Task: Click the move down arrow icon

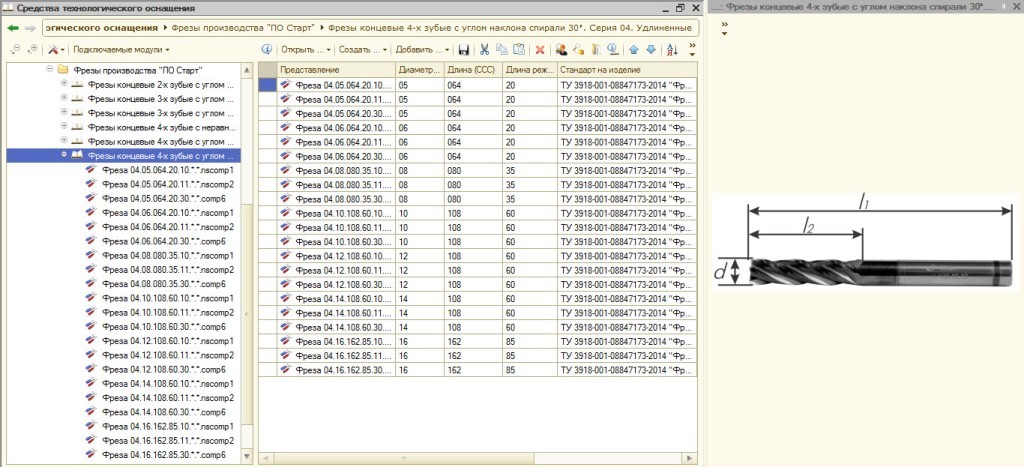Action: [650, 49]
